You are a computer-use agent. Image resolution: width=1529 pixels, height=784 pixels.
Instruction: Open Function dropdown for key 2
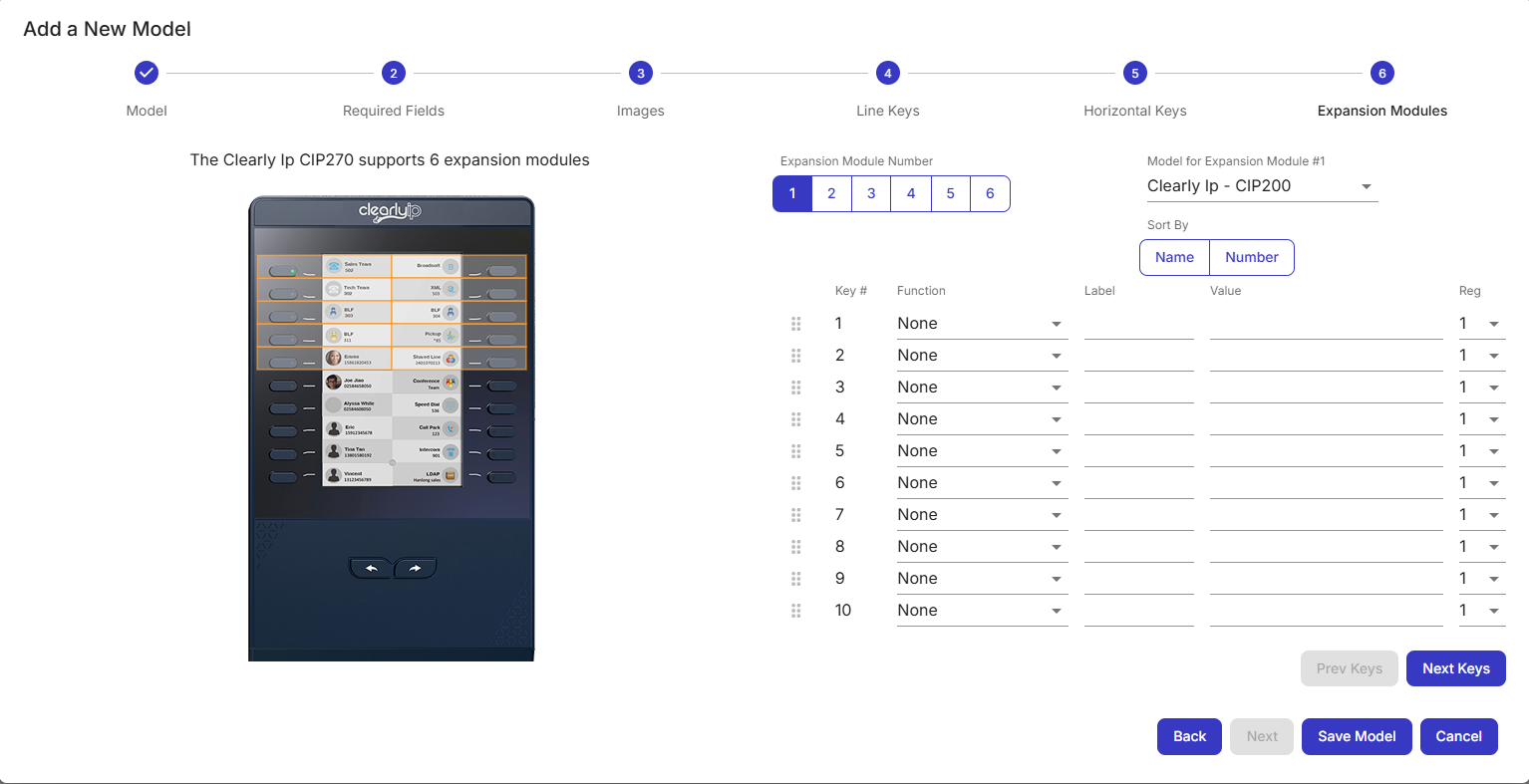point(982,356)
